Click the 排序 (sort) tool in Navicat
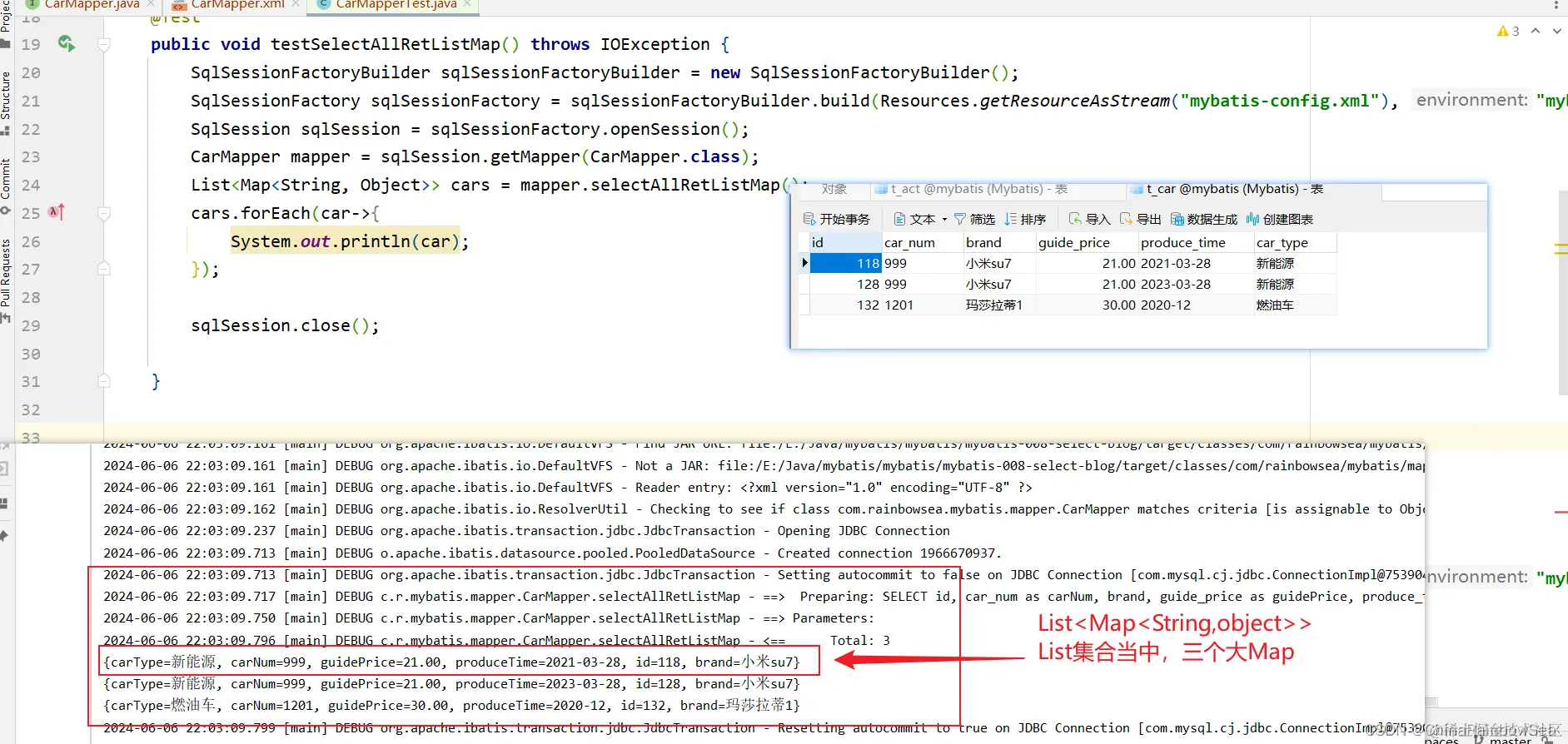Image resolution: width=1568 pixels, height=744 pixels. tap(1025, 219)
